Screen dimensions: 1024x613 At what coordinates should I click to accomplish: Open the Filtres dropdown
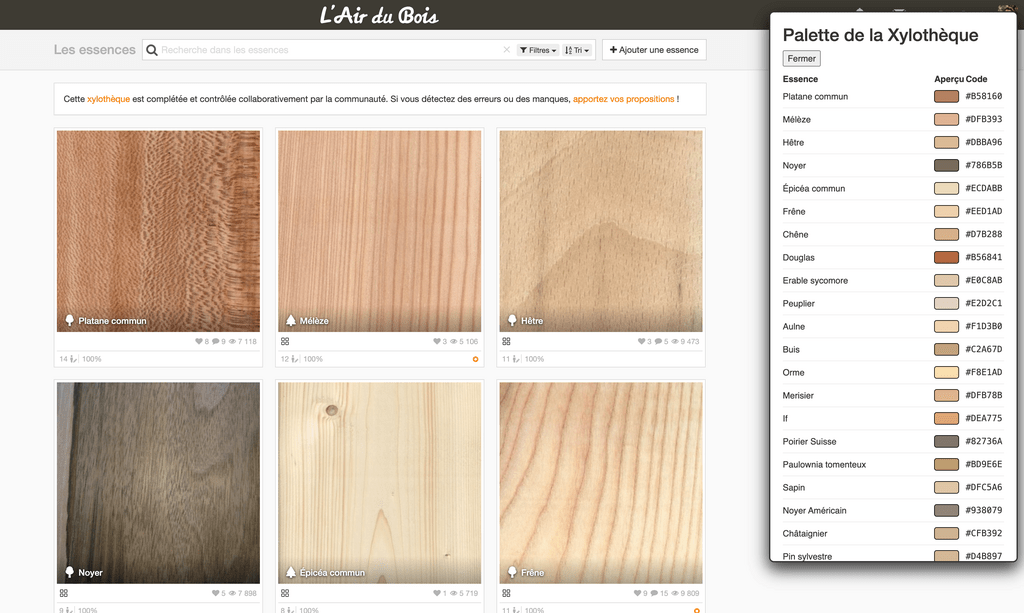pos(538,50)
